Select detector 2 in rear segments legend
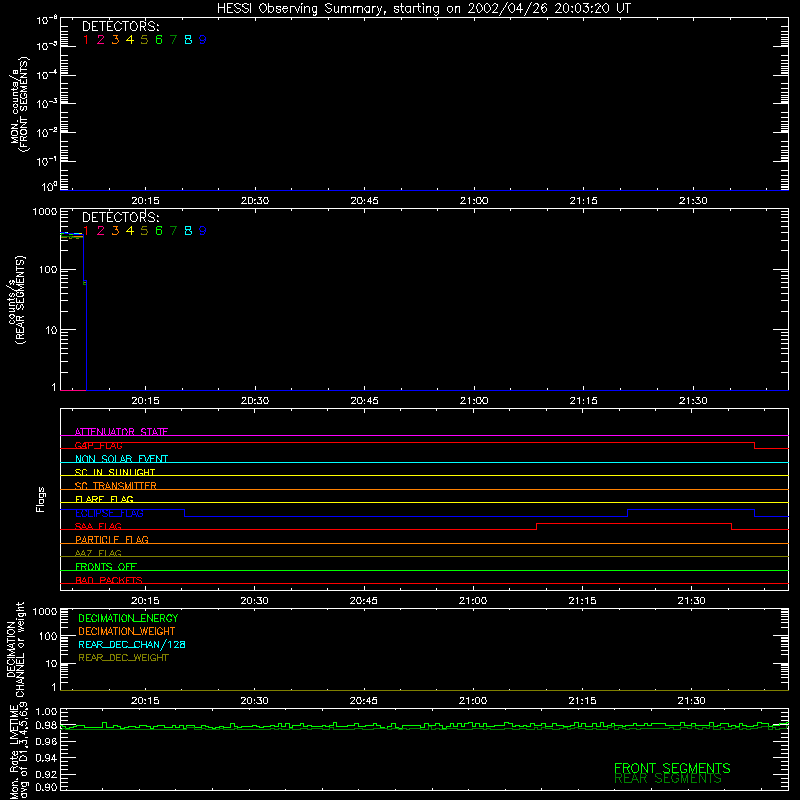The width and height of the screenshot is (800, 800). point(101,231)
